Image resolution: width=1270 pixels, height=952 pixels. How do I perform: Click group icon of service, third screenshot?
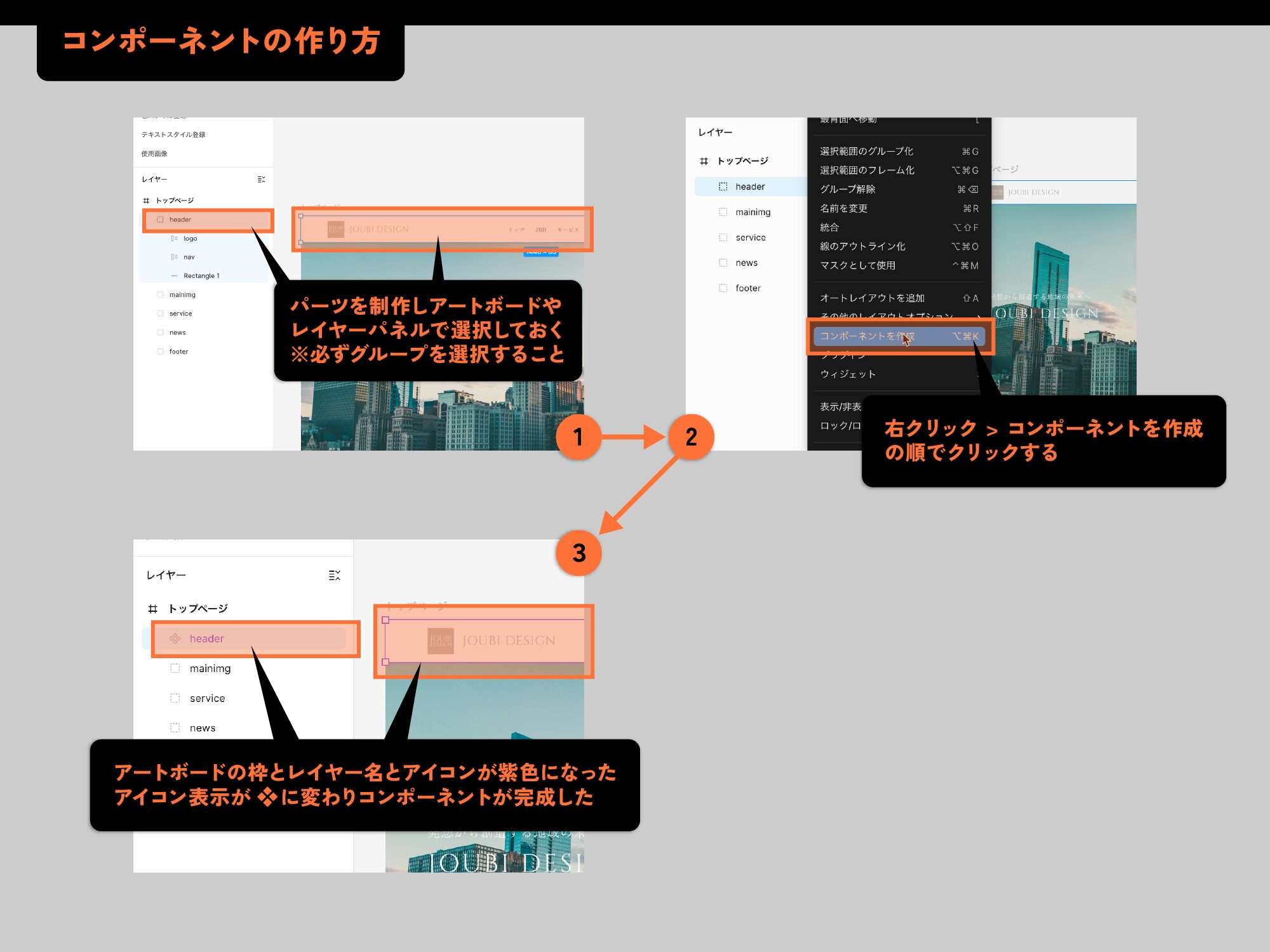click(x=175, y=698)
